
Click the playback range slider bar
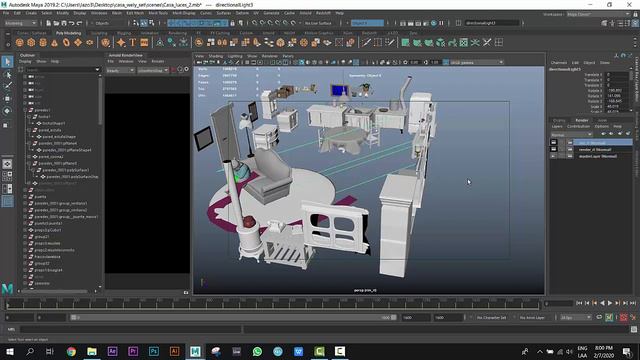point(233,317)
